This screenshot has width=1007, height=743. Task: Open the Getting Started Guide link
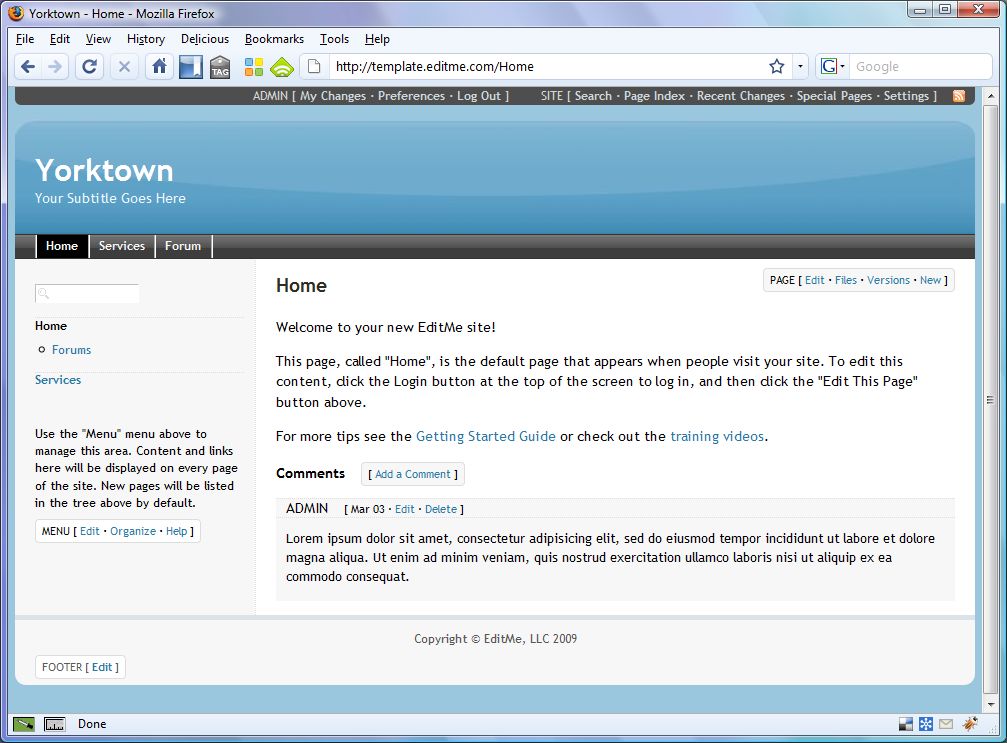click(x=486, y=437)
